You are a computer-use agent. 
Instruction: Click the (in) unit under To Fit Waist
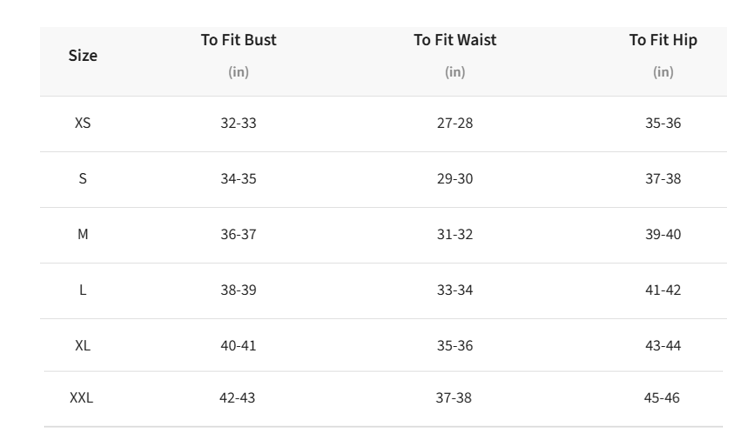click(x=455, y=72)
